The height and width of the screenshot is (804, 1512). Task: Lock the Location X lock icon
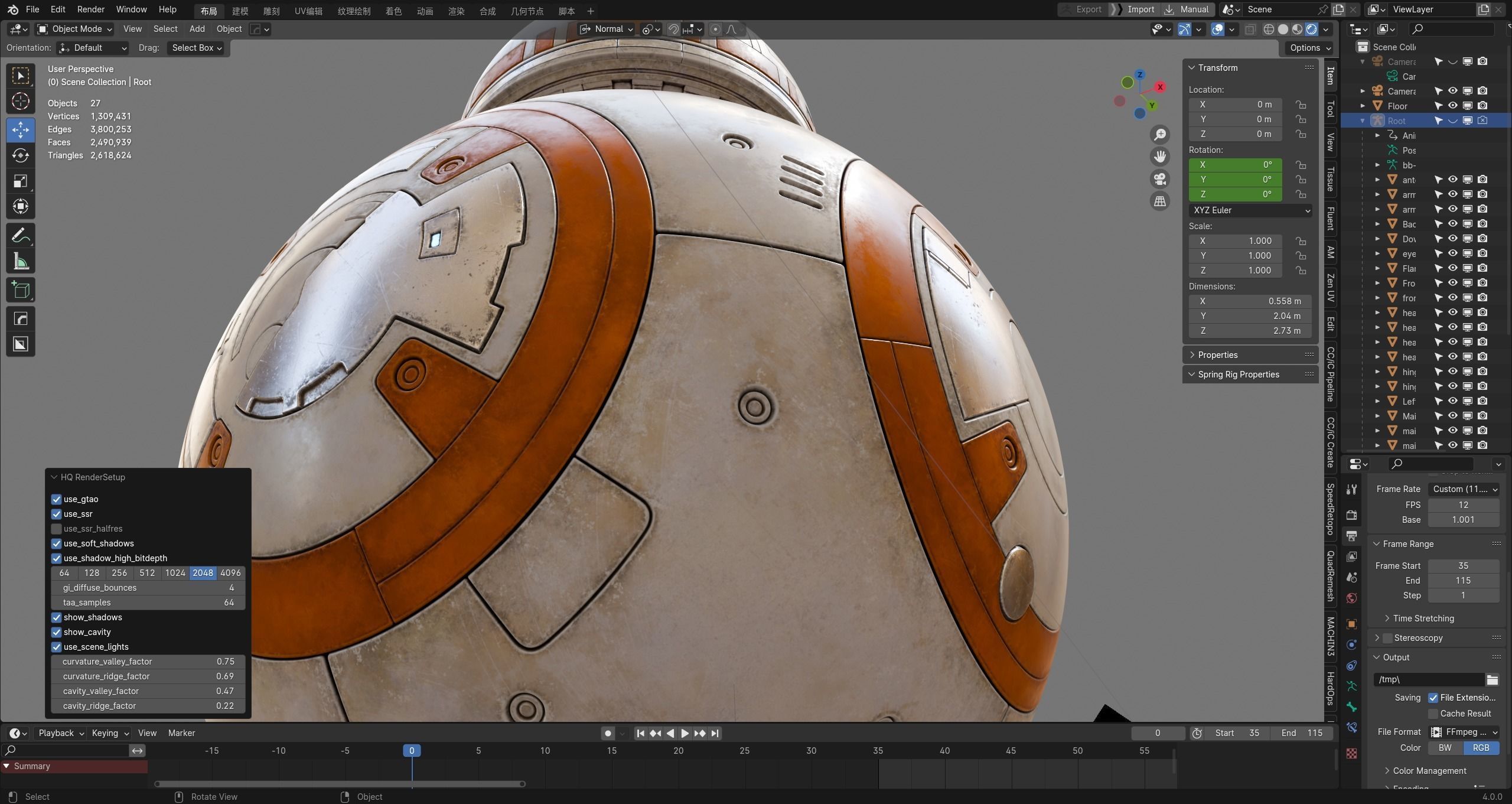pyautogui.click(x=1301, y=105)
